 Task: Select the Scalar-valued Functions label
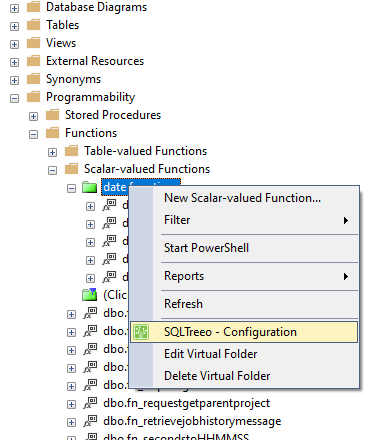[x=147, y=169]
